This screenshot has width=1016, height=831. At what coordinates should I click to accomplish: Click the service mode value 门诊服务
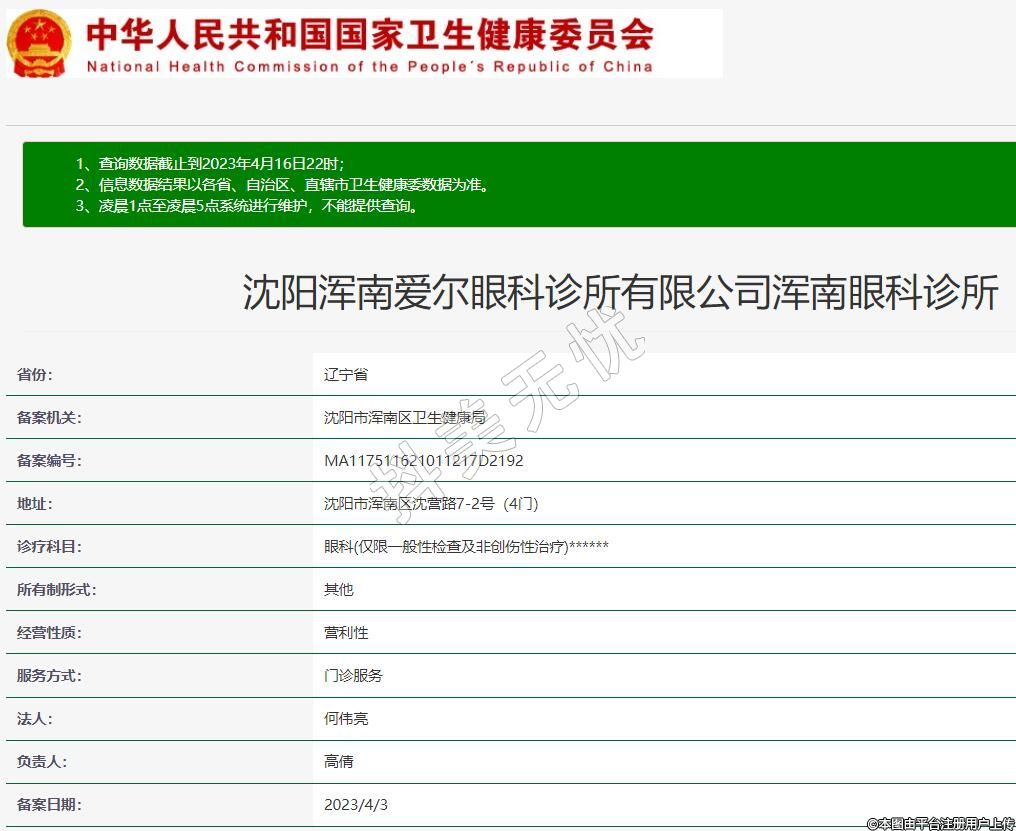coord(353,676)
